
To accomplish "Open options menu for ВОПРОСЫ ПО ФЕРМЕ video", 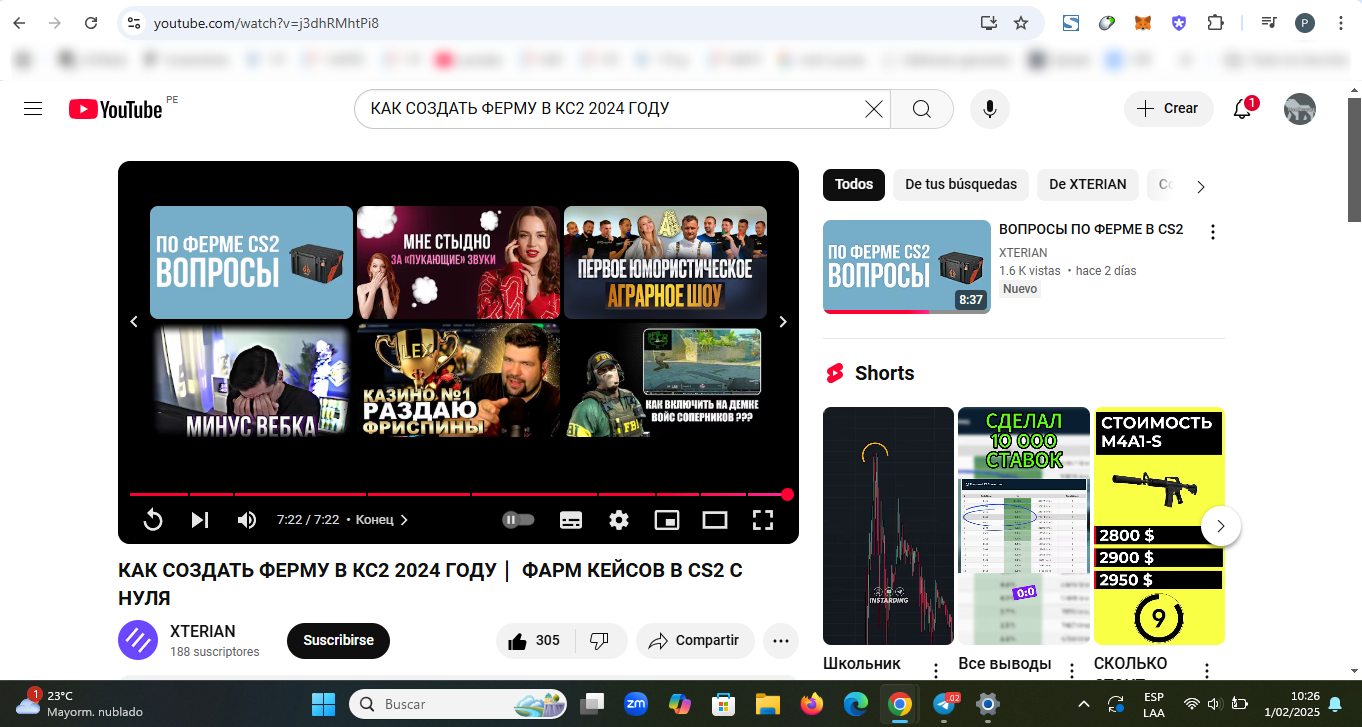I will point(1213,232).
